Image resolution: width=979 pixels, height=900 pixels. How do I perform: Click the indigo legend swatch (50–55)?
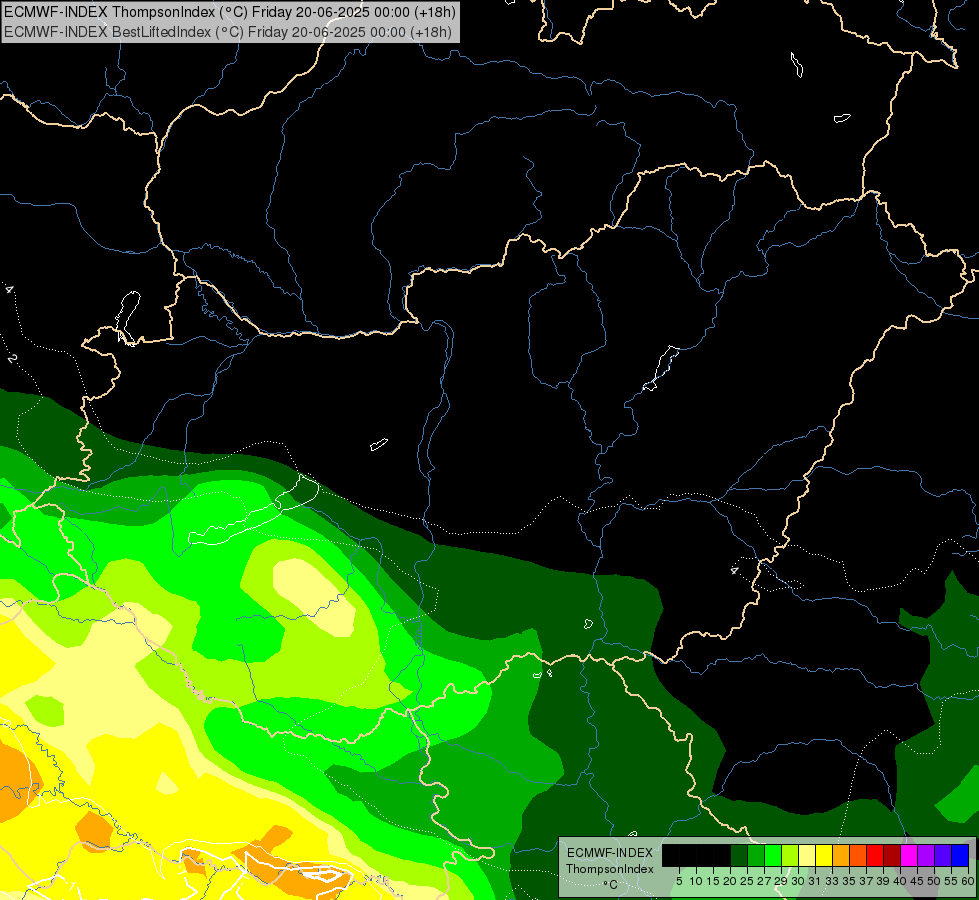(x=943, y=855)
